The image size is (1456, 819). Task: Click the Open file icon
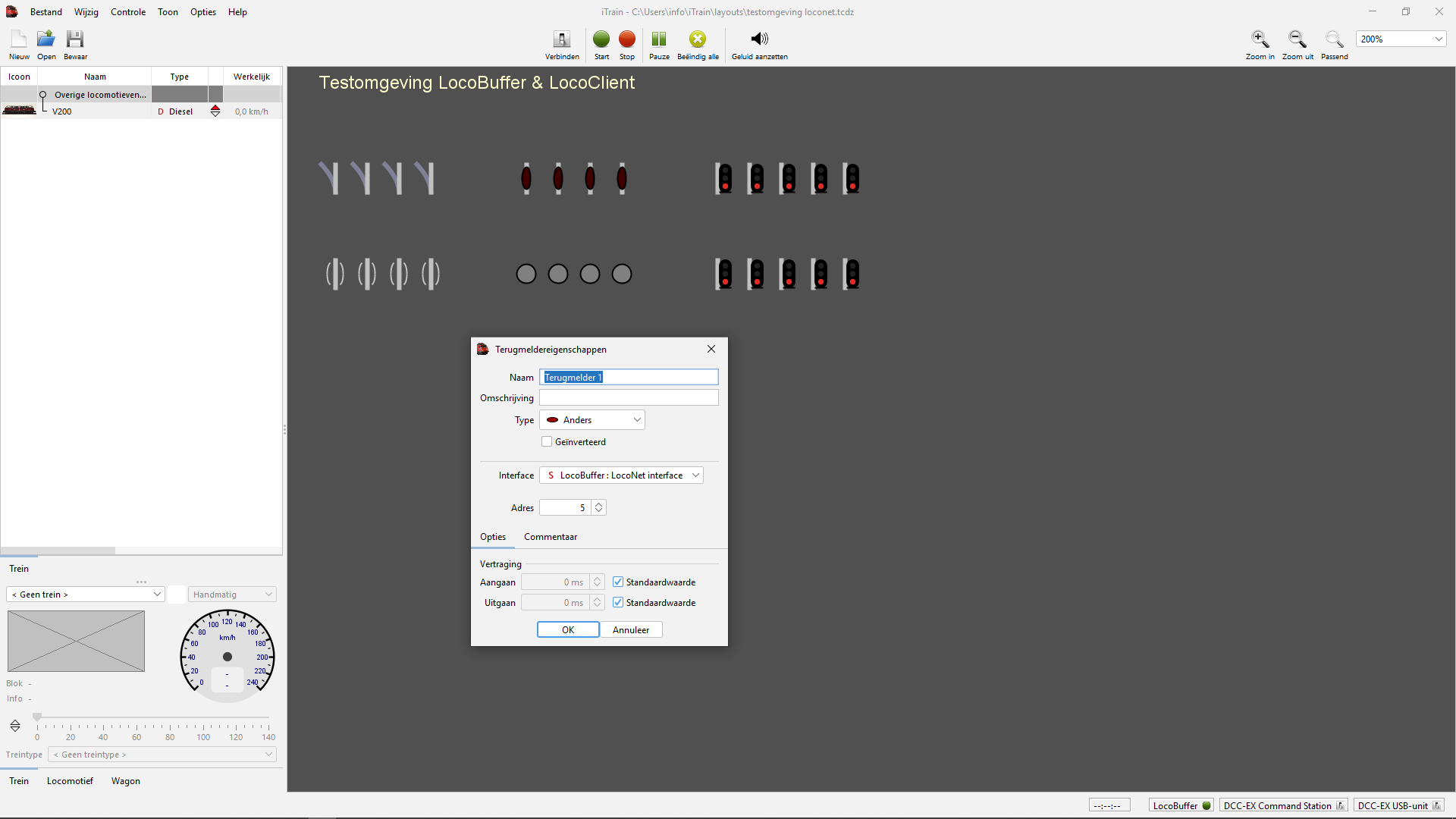pyautogui.click(x=46, y=39)
